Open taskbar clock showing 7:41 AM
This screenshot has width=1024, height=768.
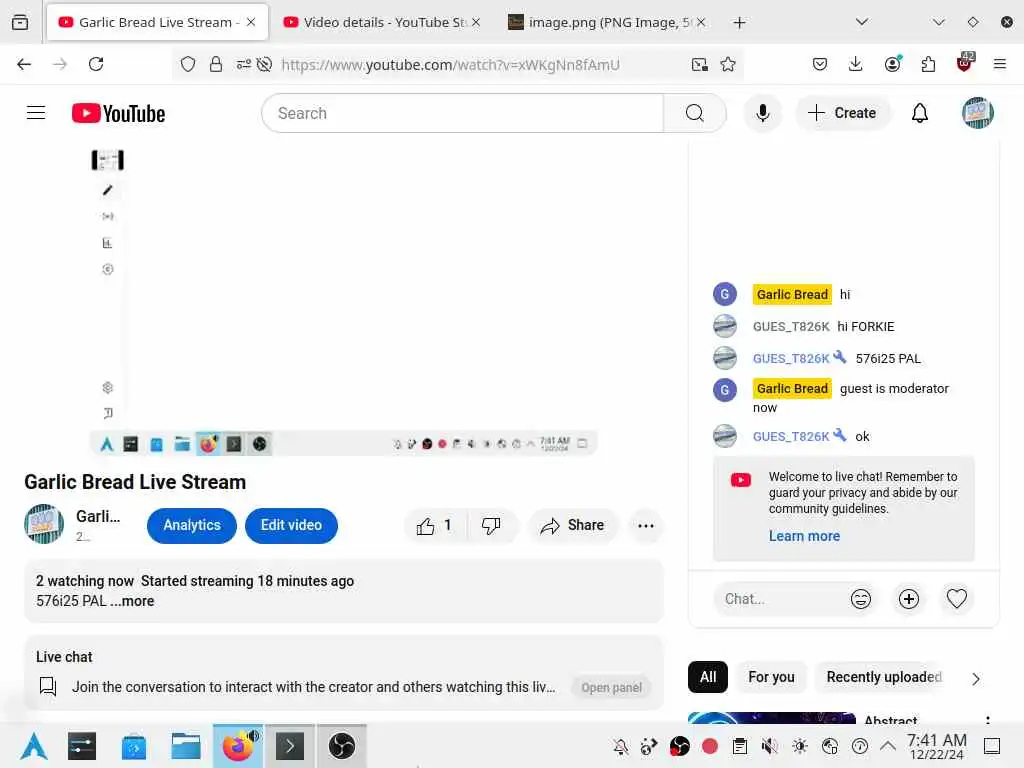(x=936, y=746)
